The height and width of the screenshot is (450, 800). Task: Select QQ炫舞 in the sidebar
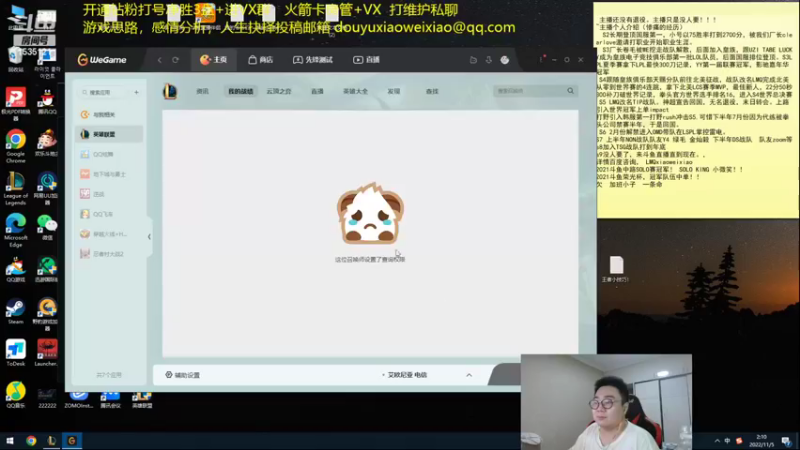[x=108, y=154]
